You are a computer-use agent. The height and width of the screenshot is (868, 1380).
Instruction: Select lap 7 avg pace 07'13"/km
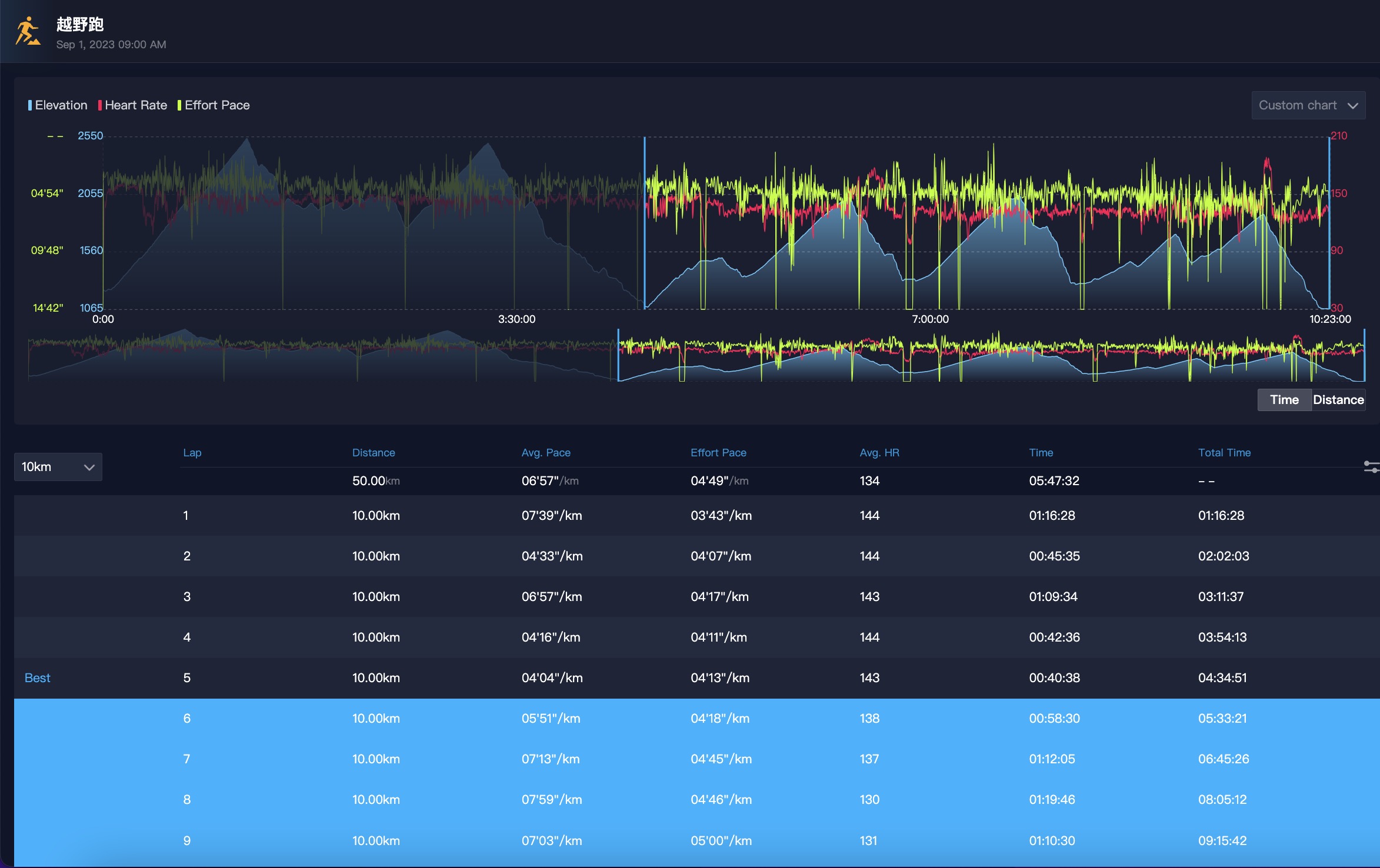click(551, 759)
